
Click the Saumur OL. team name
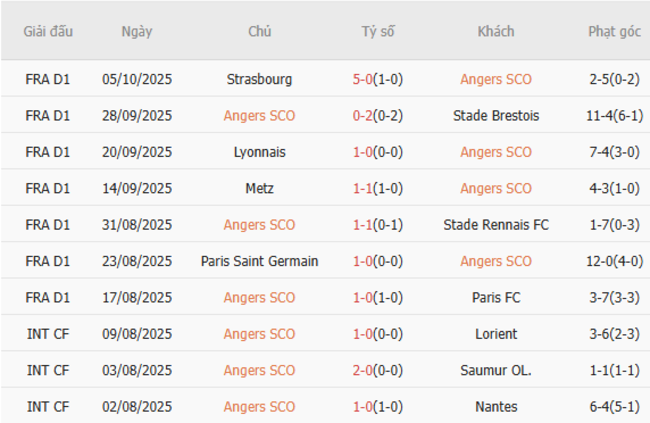tap(496, 370)
